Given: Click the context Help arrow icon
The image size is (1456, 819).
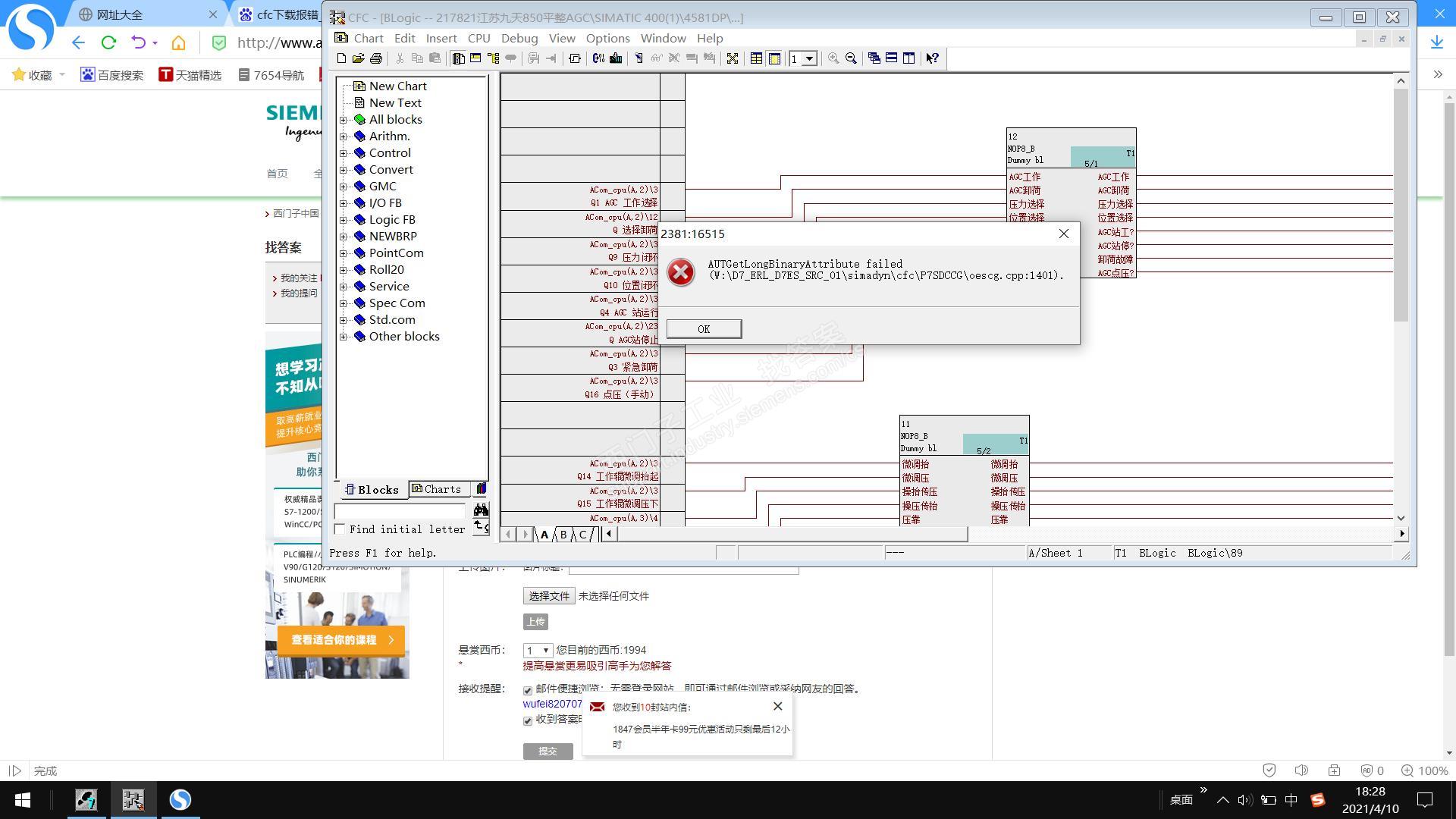Looking at the screenshot, I should (932, 58).
